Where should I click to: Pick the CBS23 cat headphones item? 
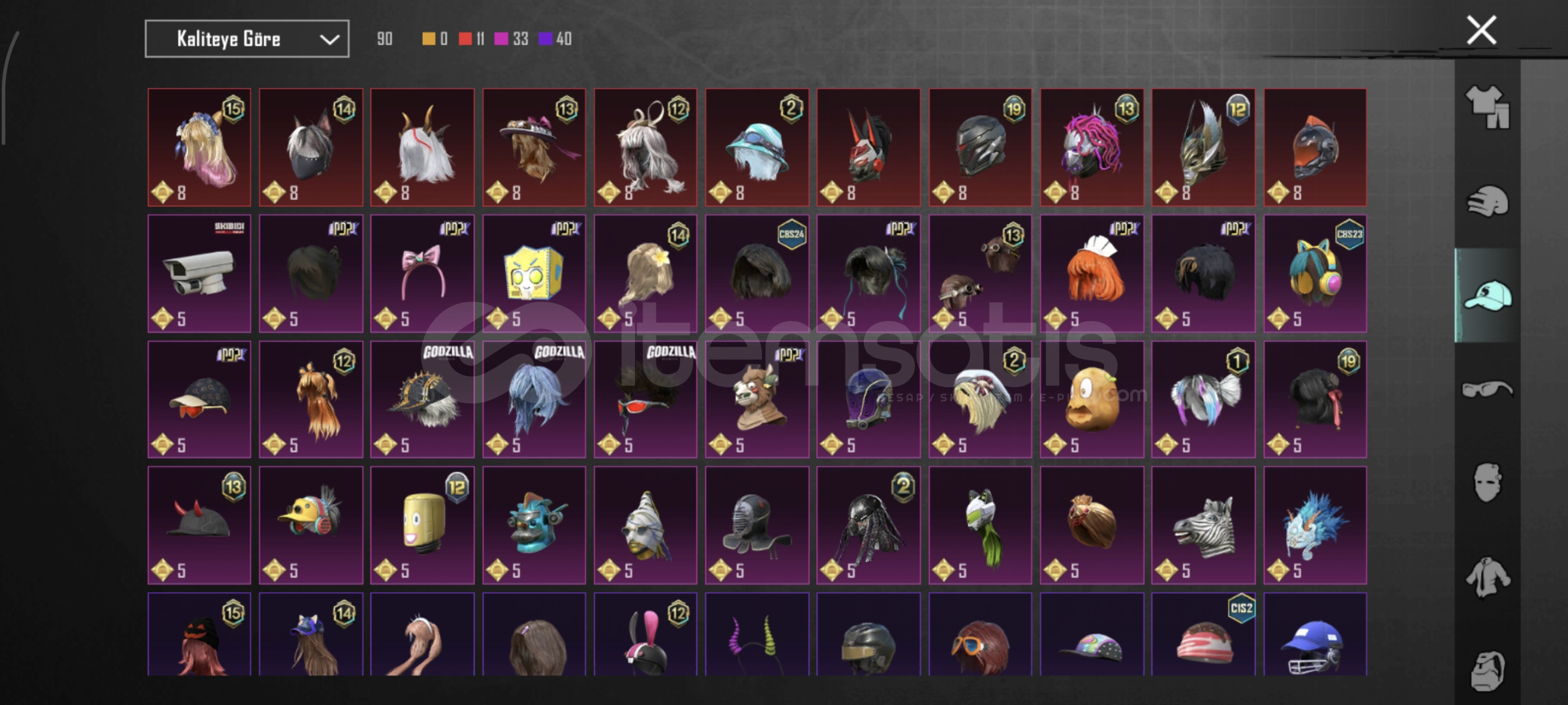pos(1315,274)
